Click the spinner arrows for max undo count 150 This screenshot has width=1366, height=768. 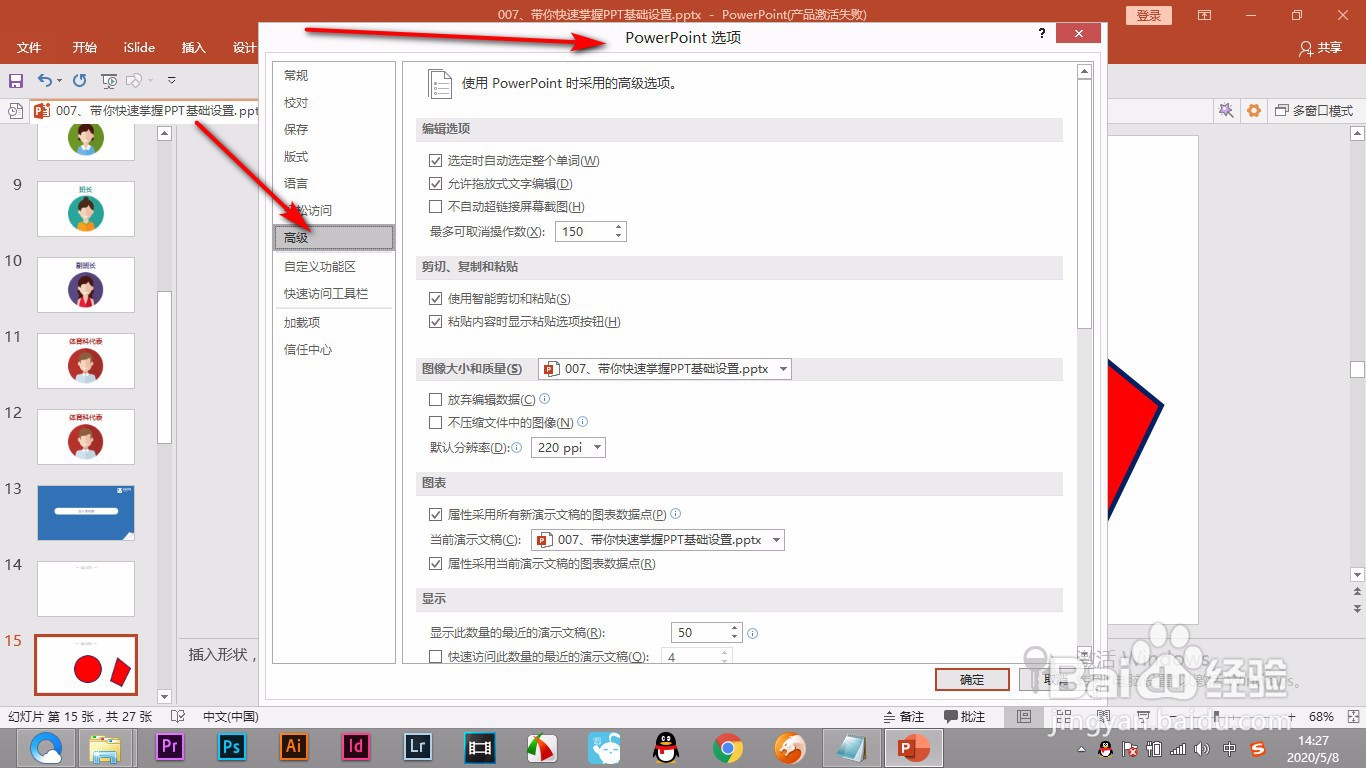pos(619,231)
